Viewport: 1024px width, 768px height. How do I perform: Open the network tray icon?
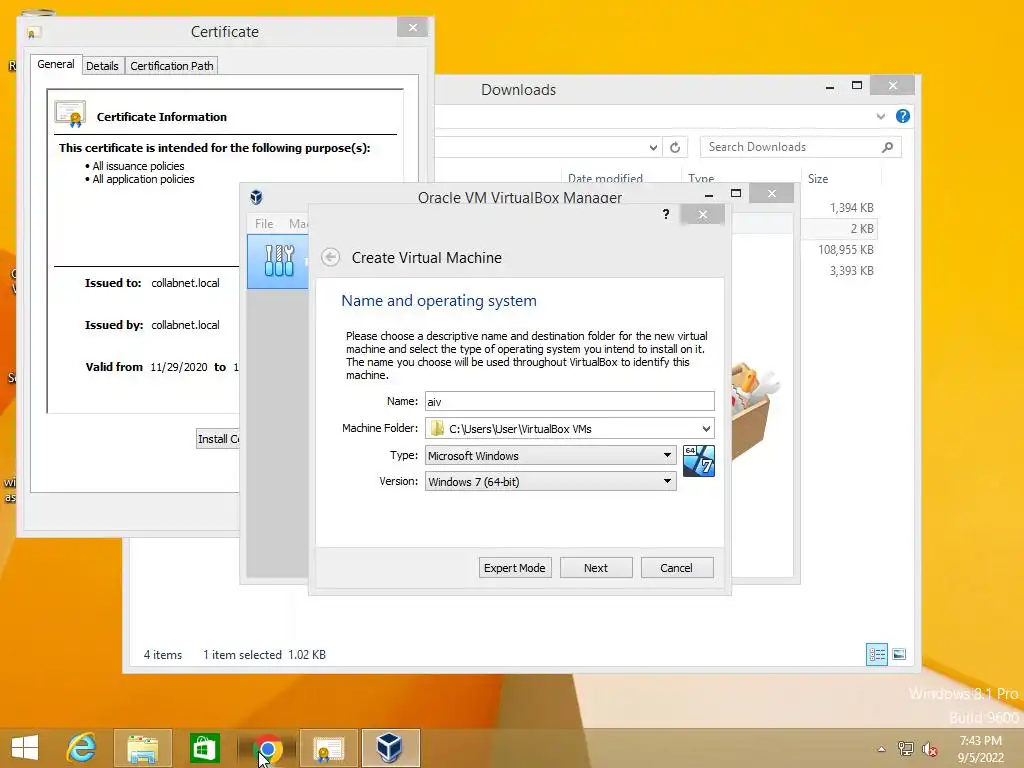(x=906, y=749)
